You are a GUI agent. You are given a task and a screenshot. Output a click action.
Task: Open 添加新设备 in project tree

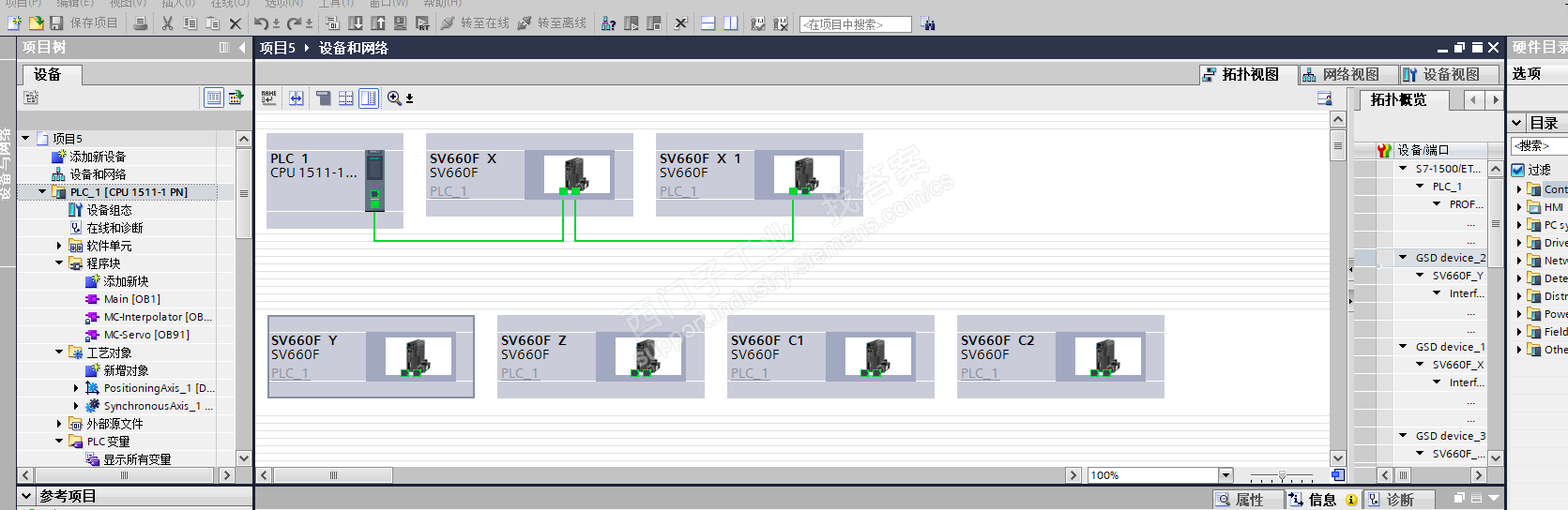pos(98,157)
